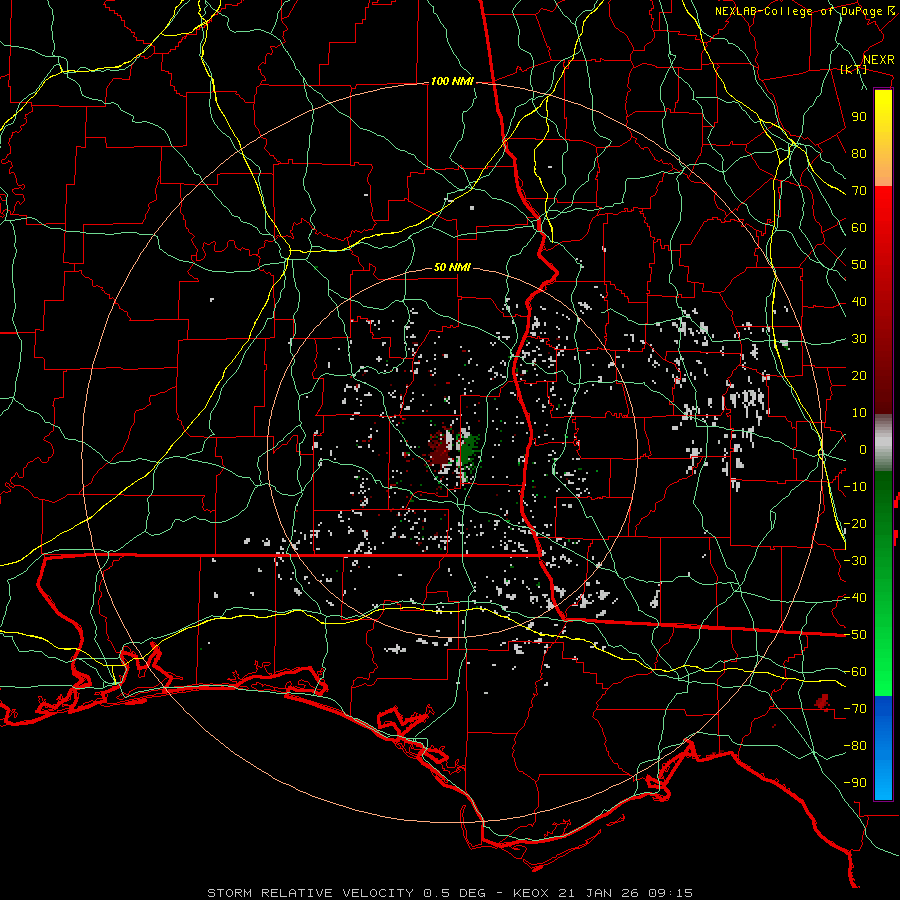This screenshot has height=900, width=900.
Task: Select the 0 value on velocity scale
Action: click(x=863, y=450)
